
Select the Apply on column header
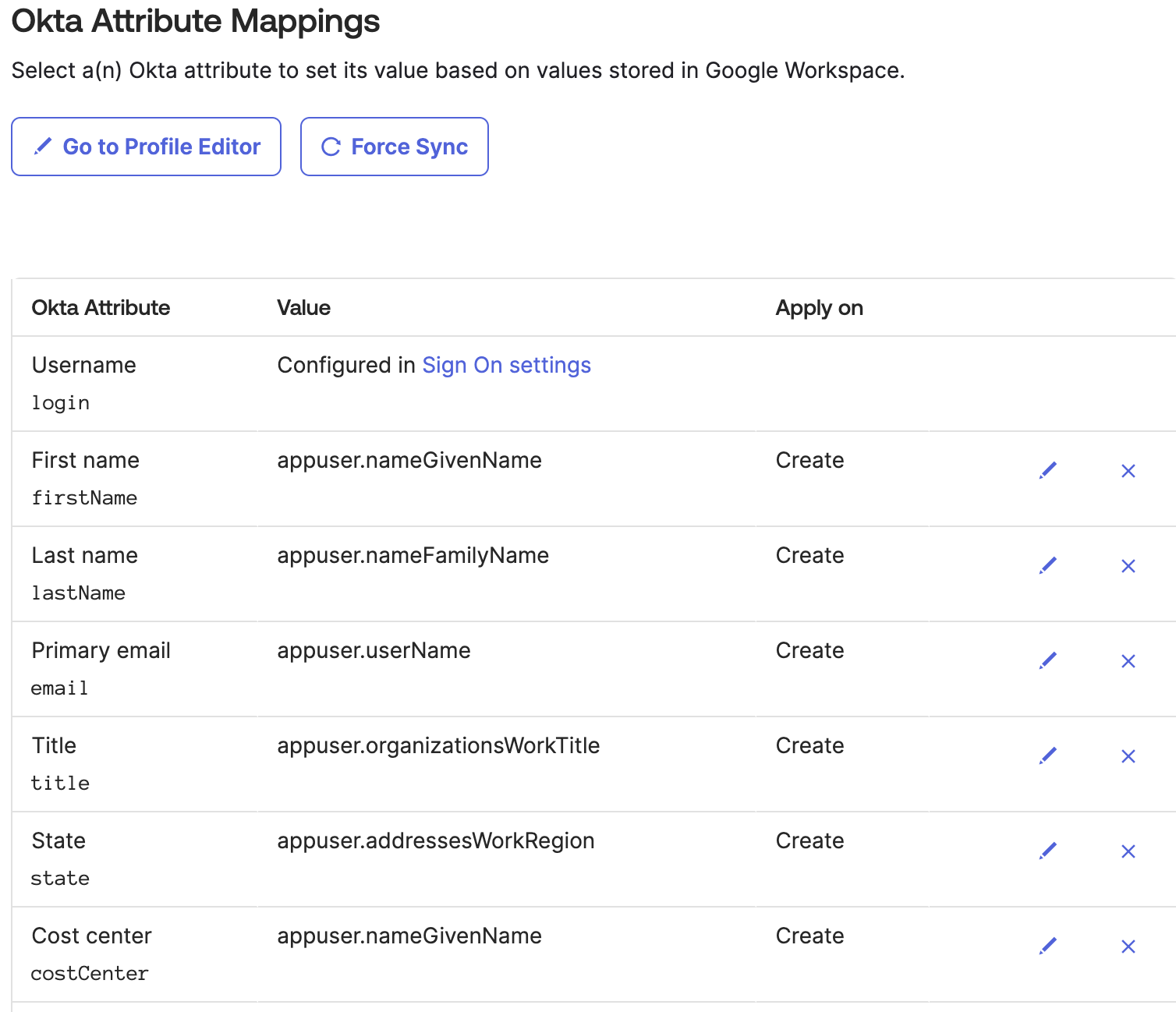point(819,307)
